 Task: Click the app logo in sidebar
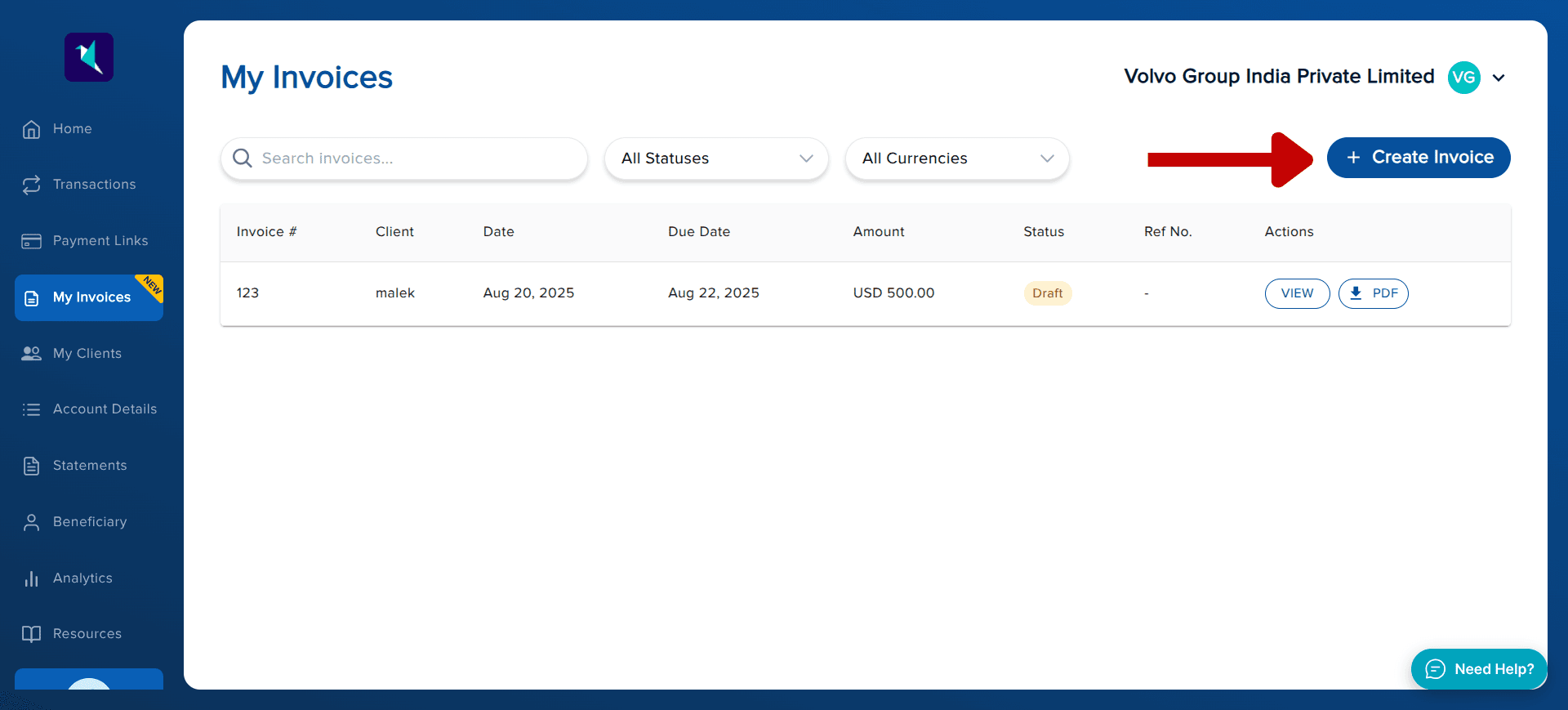89,57
